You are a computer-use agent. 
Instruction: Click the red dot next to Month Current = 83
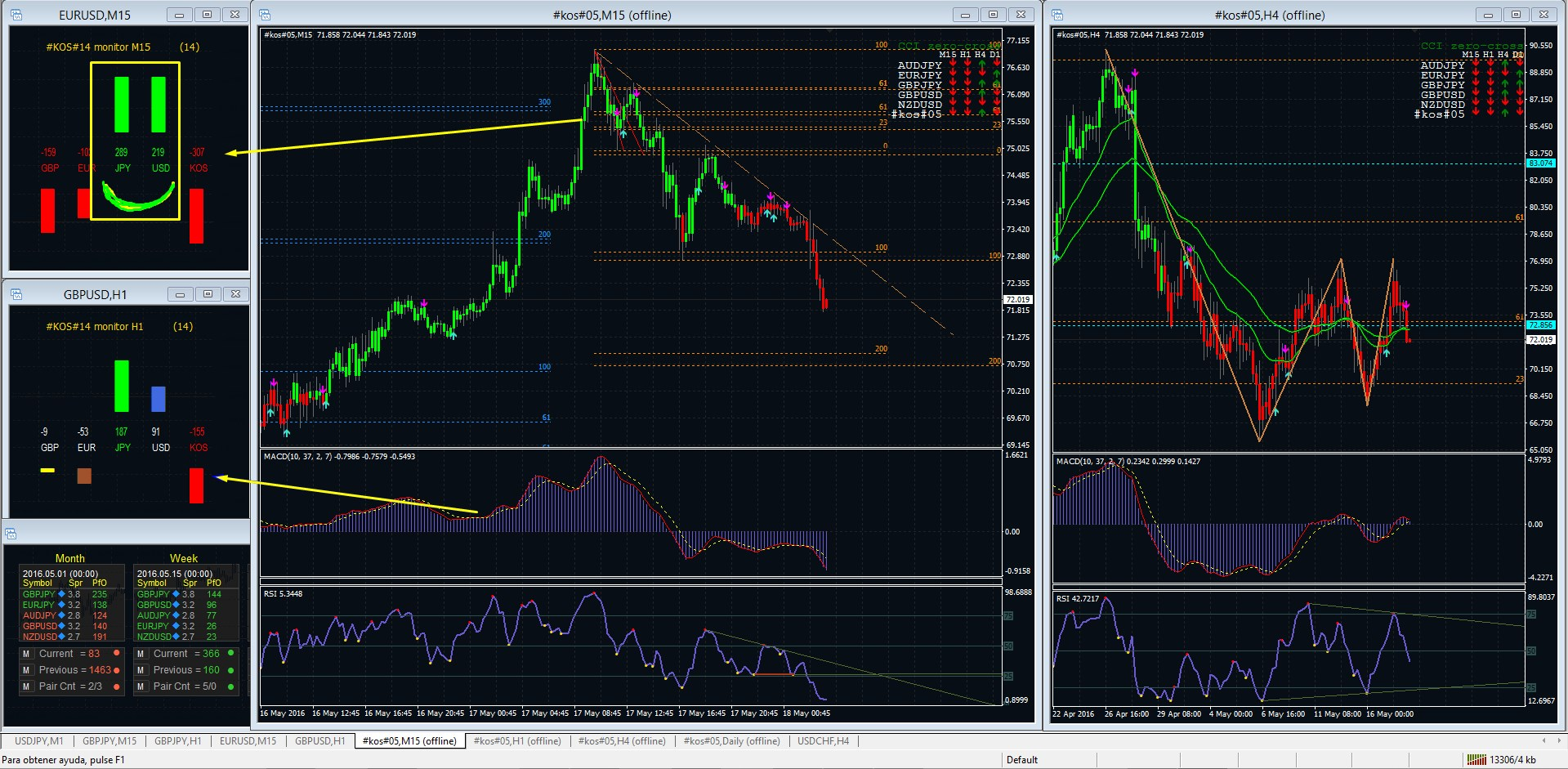click(x=117, y=653)
